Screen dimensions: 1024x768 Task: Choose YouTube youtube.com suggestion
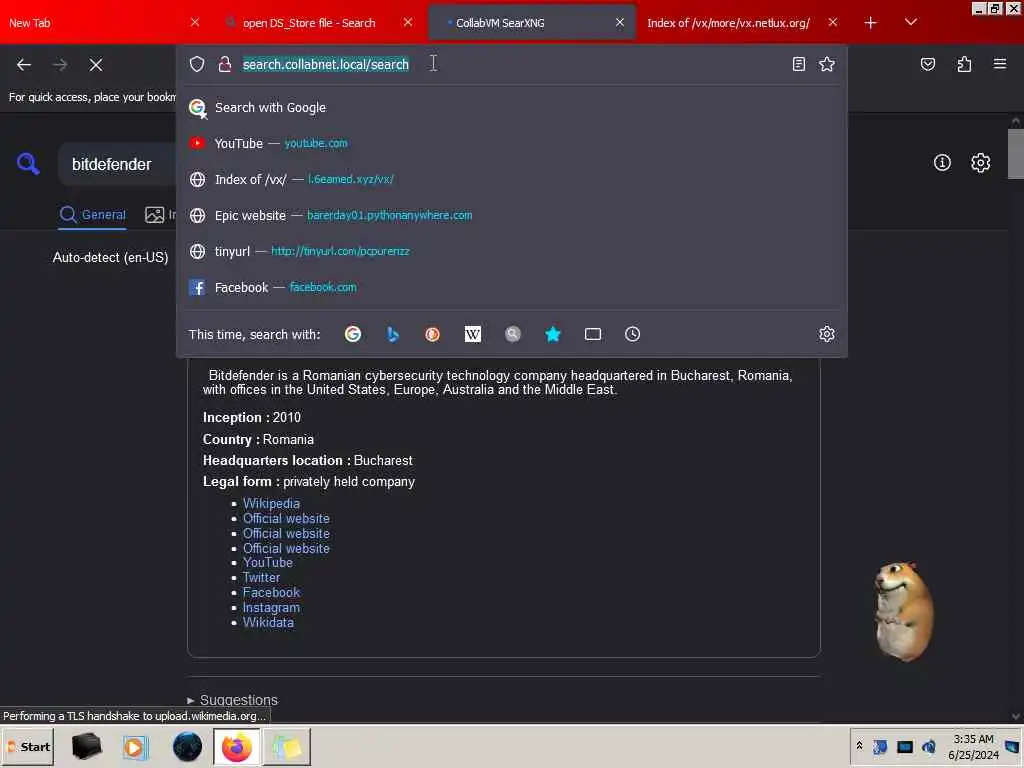coord(512,144)
